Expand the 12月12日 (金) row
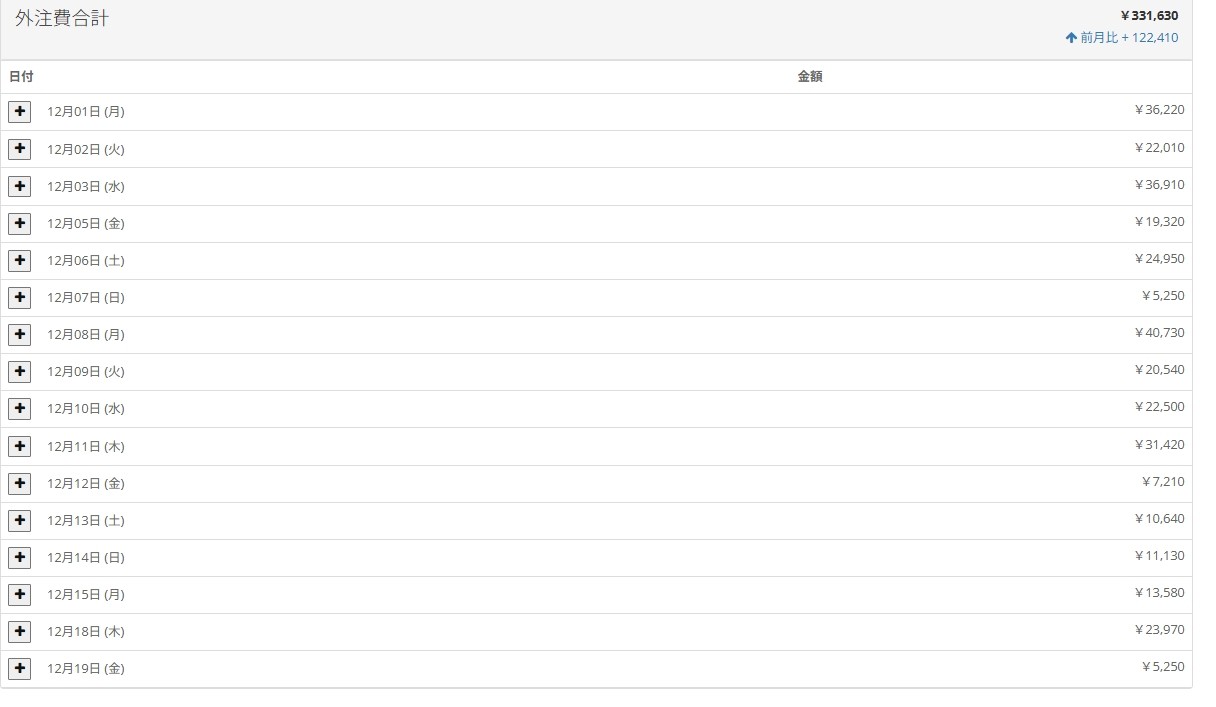The width and height of the screenshot is (1216, 707). point(19,483)
